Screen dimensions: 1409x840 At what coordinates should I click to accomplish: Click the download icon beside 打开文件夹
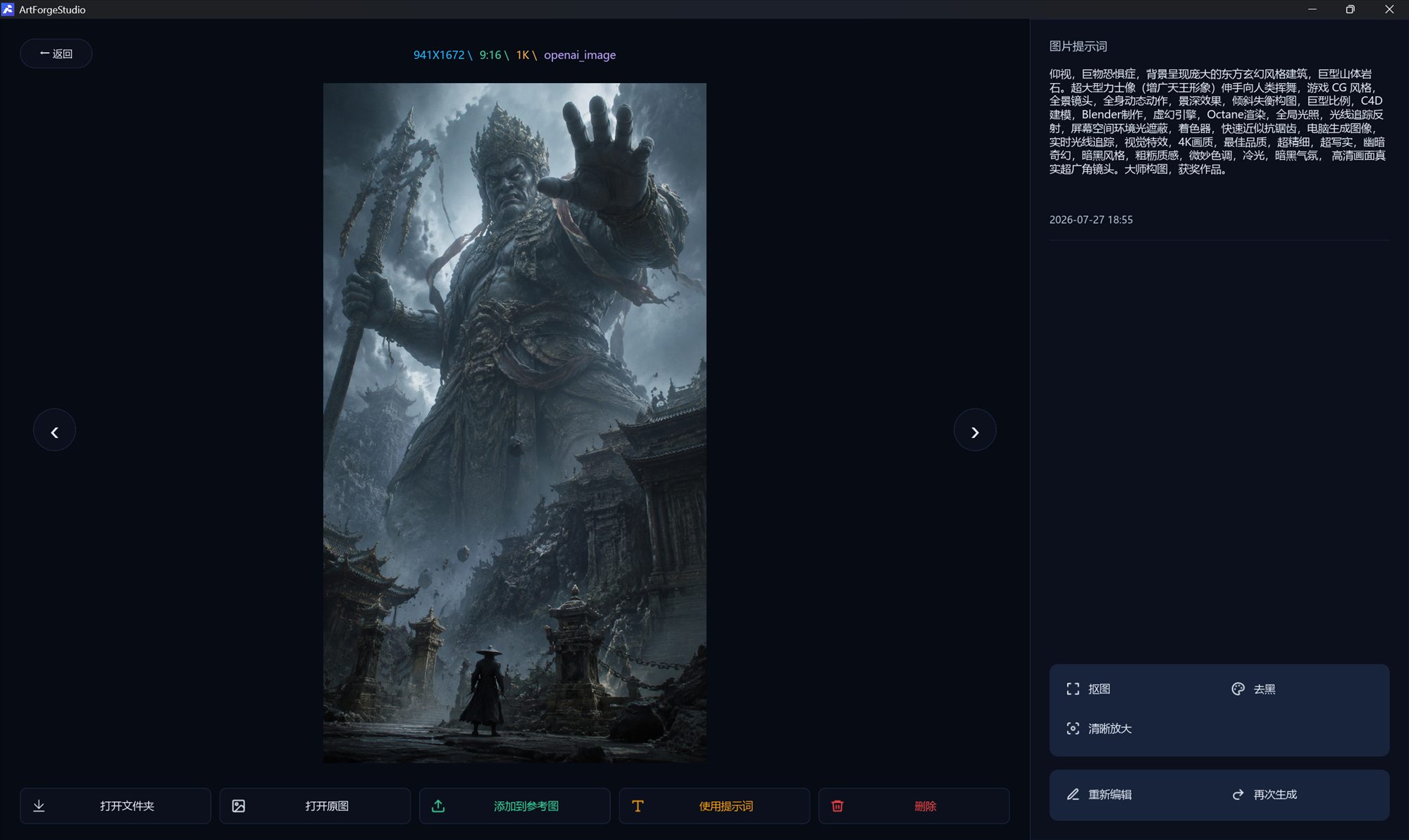pos(39,806)
